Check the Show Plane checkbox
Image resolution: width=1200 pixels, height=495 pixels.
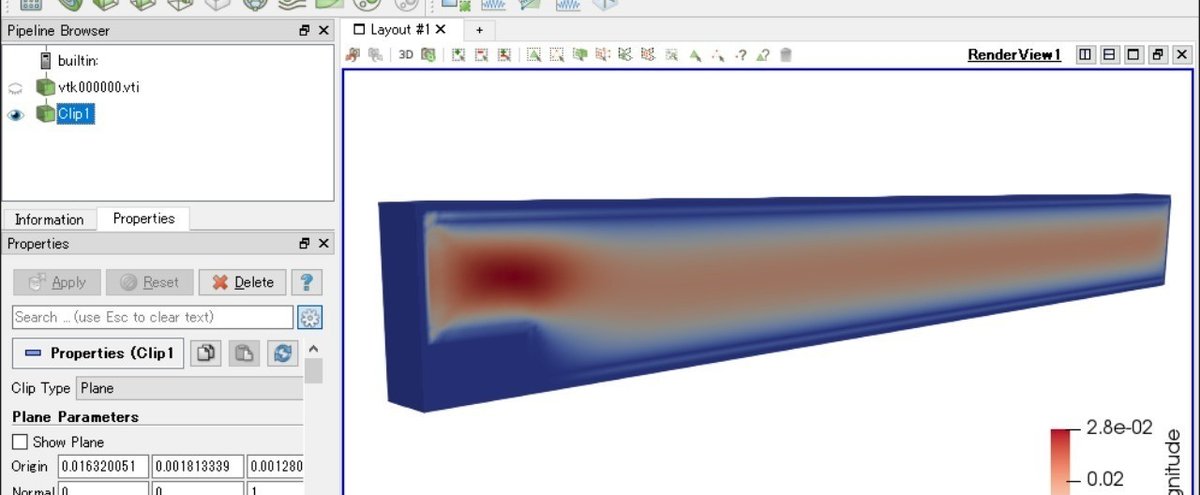click(x=20, y=442)
